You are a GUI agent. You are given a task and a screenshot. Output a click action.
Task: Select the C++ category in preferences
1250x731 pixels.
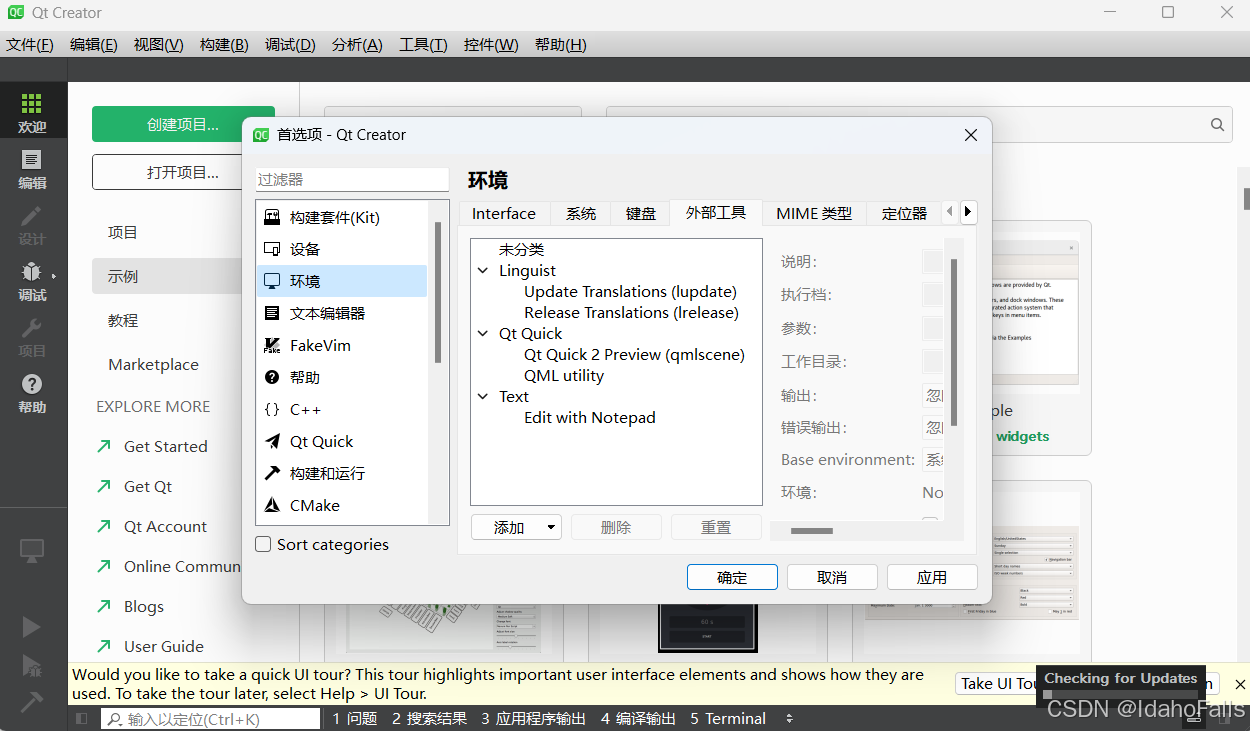pyautogui.click(x=342, y=409)
